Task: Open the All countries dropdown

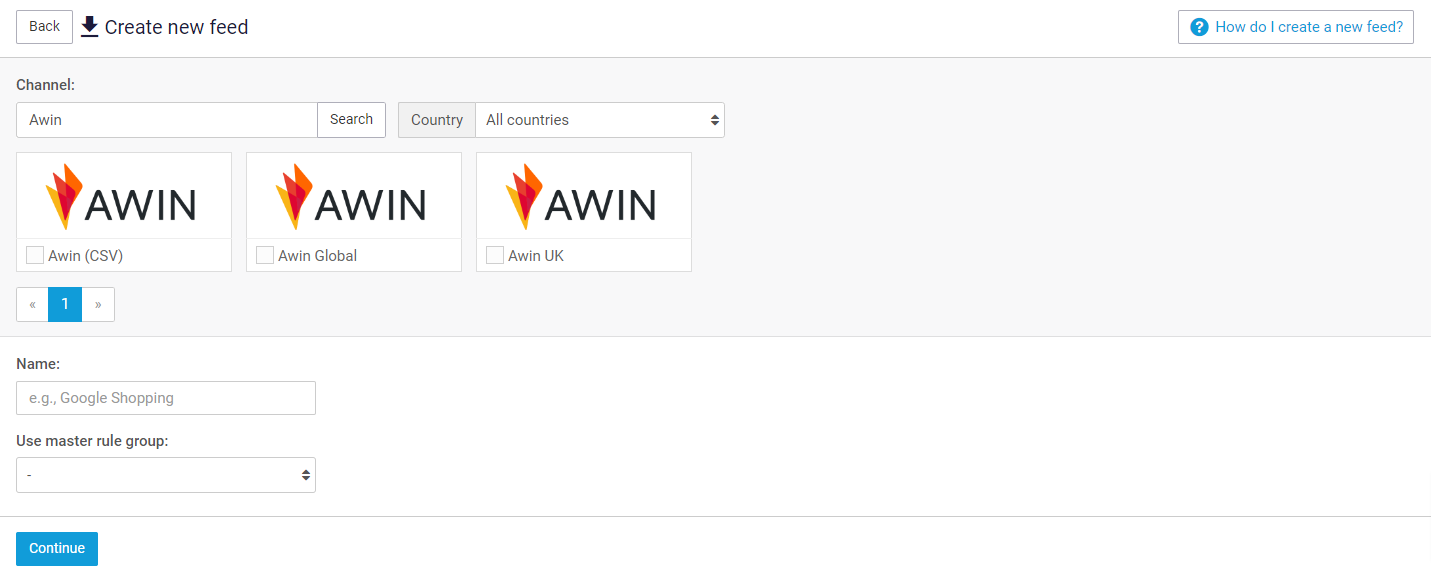Action: click(600, 120)
